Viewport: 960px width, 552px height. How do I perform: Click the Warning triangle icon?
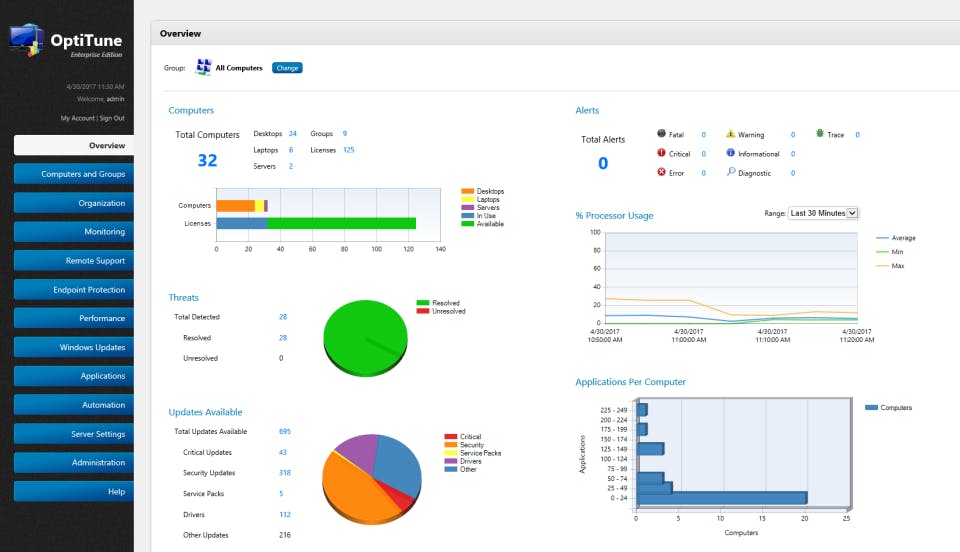(730, 133)
